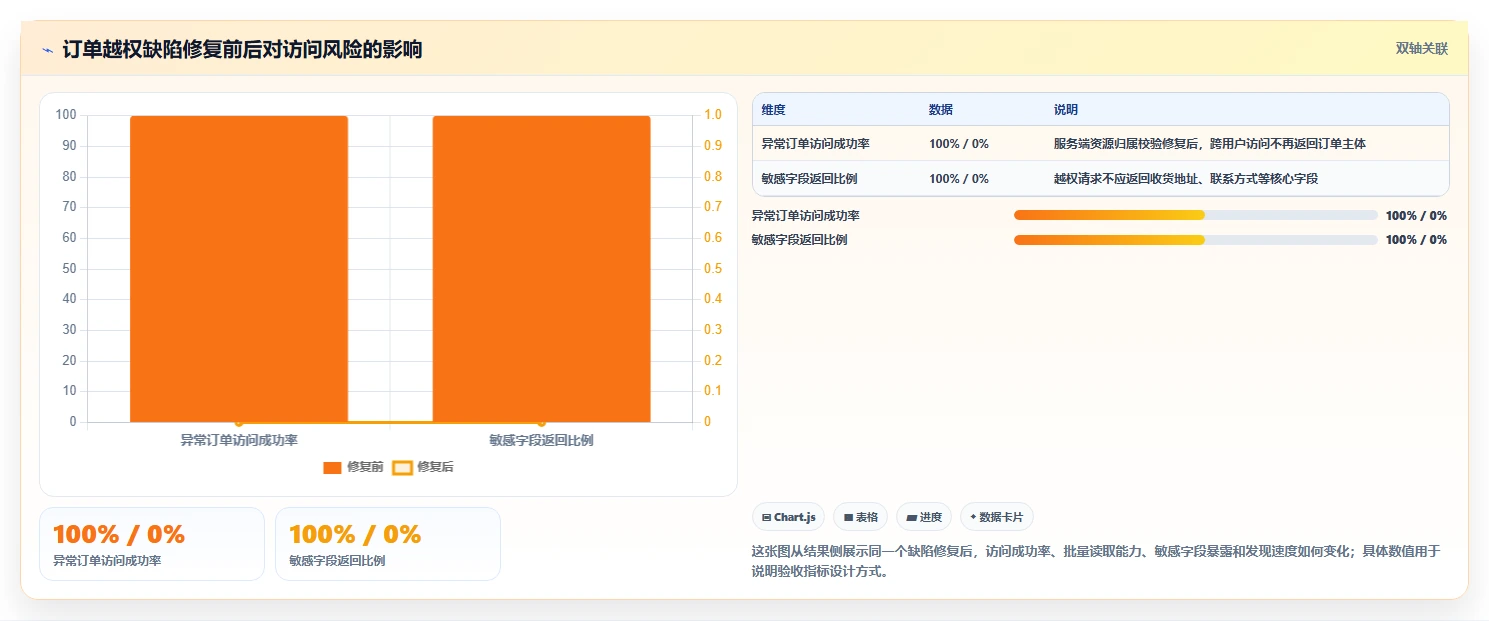Click left axis value 100
Viewport: 1489px width, 621px height.
coord(66,115)
